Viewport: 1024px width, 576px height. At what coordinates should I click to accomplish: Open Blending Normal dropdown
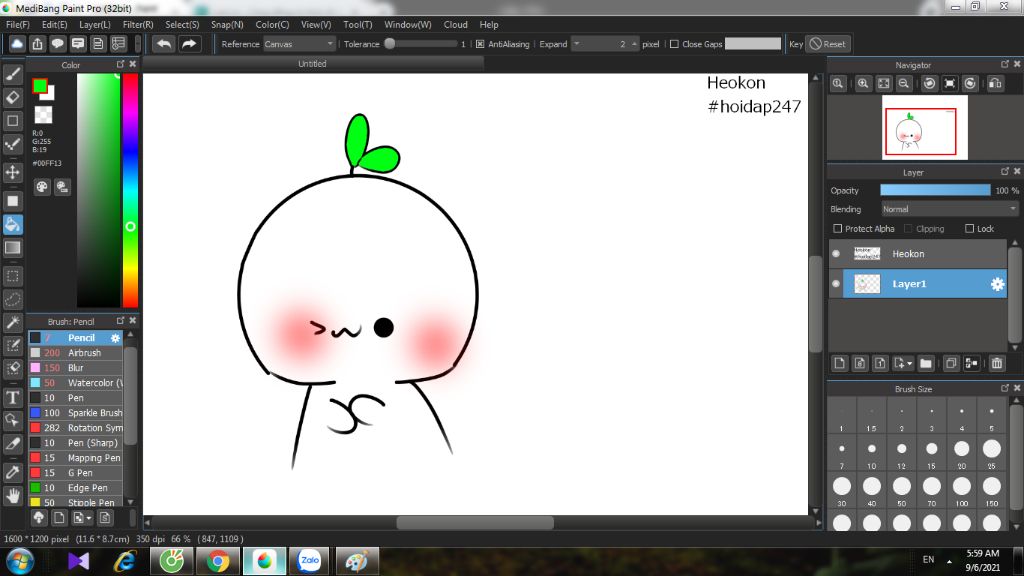coord(950,209)
